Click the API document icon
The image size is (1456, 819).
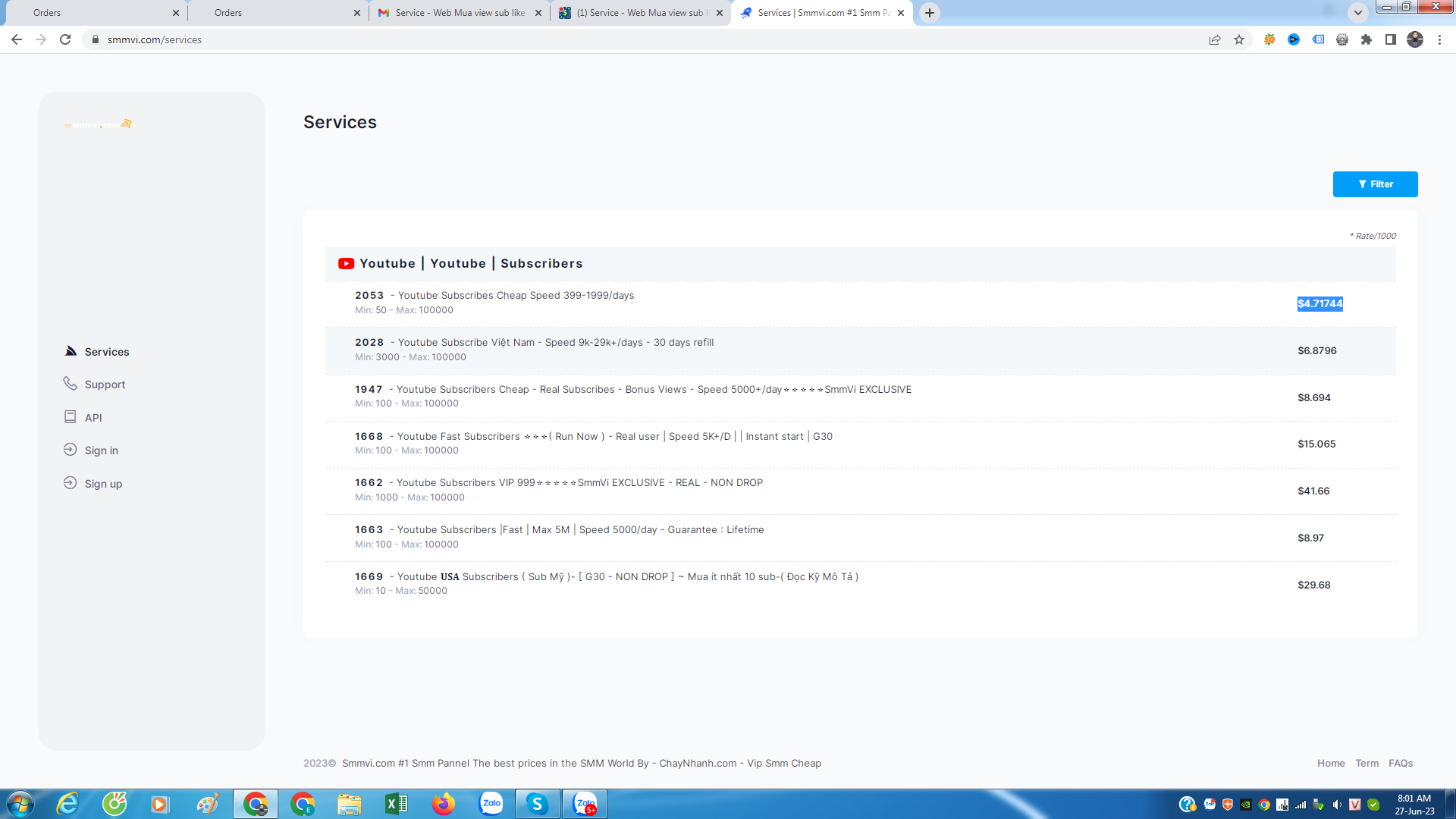pyautogui.click(x=70, y=417)
